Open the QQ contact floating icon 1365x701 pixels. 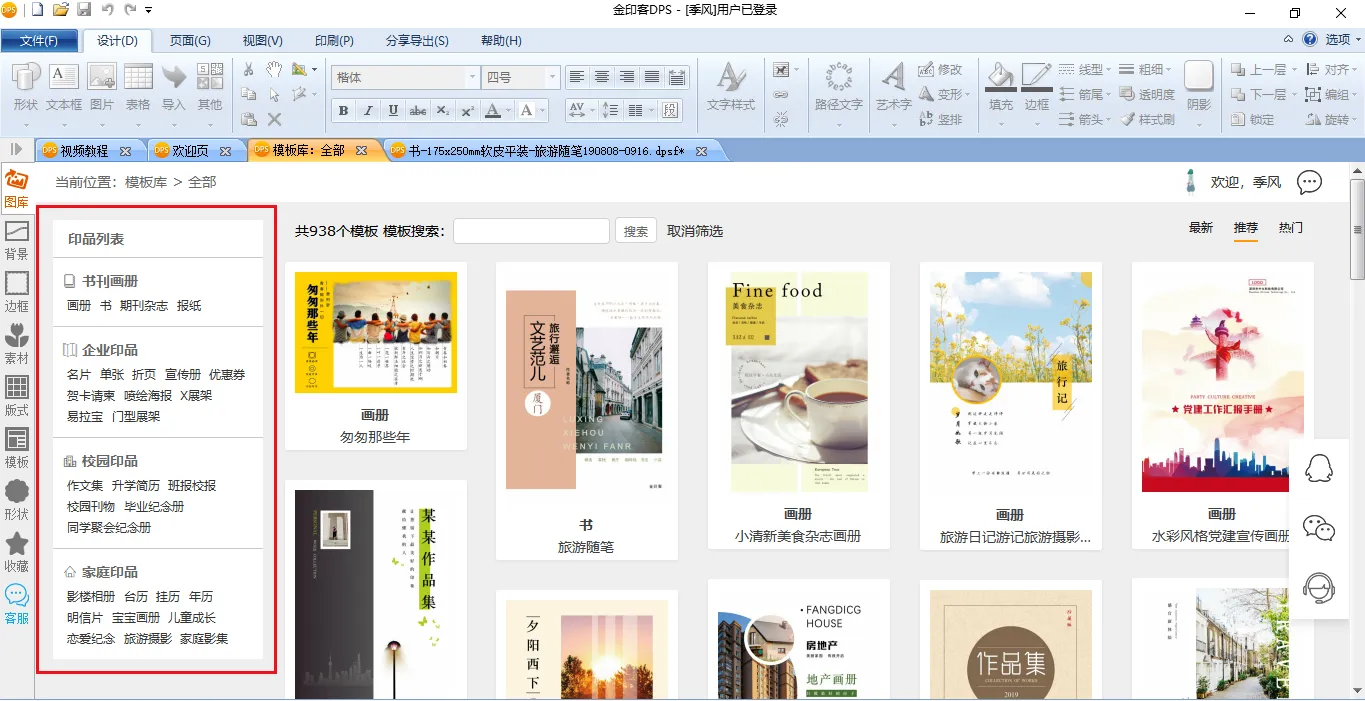coord(1319,468)
